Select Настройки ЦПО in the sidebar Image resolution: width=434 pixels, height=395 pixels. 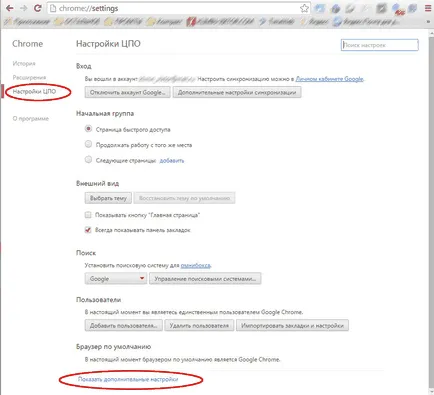(x=34, y=91)
